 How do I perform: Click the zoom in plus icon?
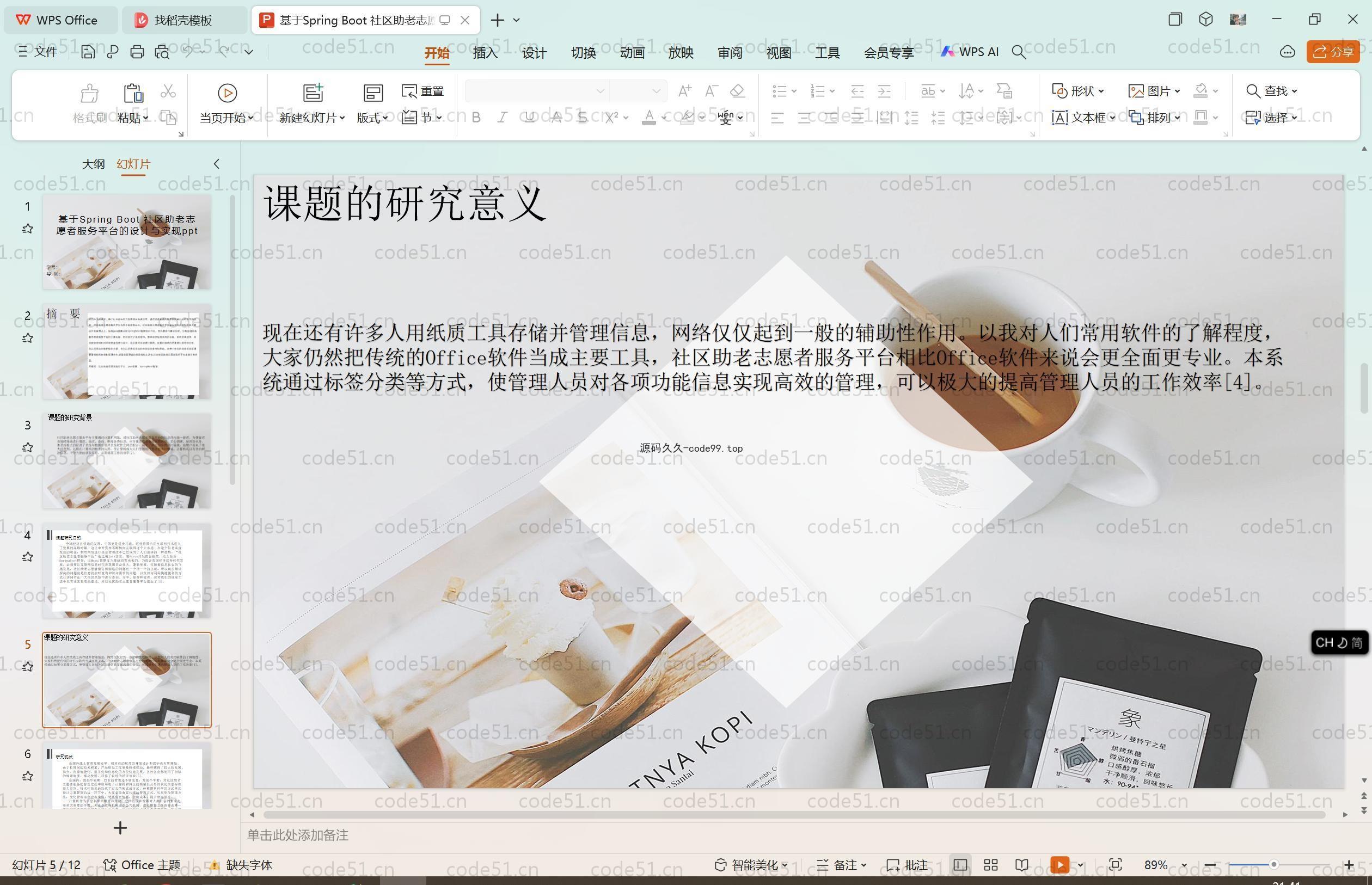coord(1349,865)
